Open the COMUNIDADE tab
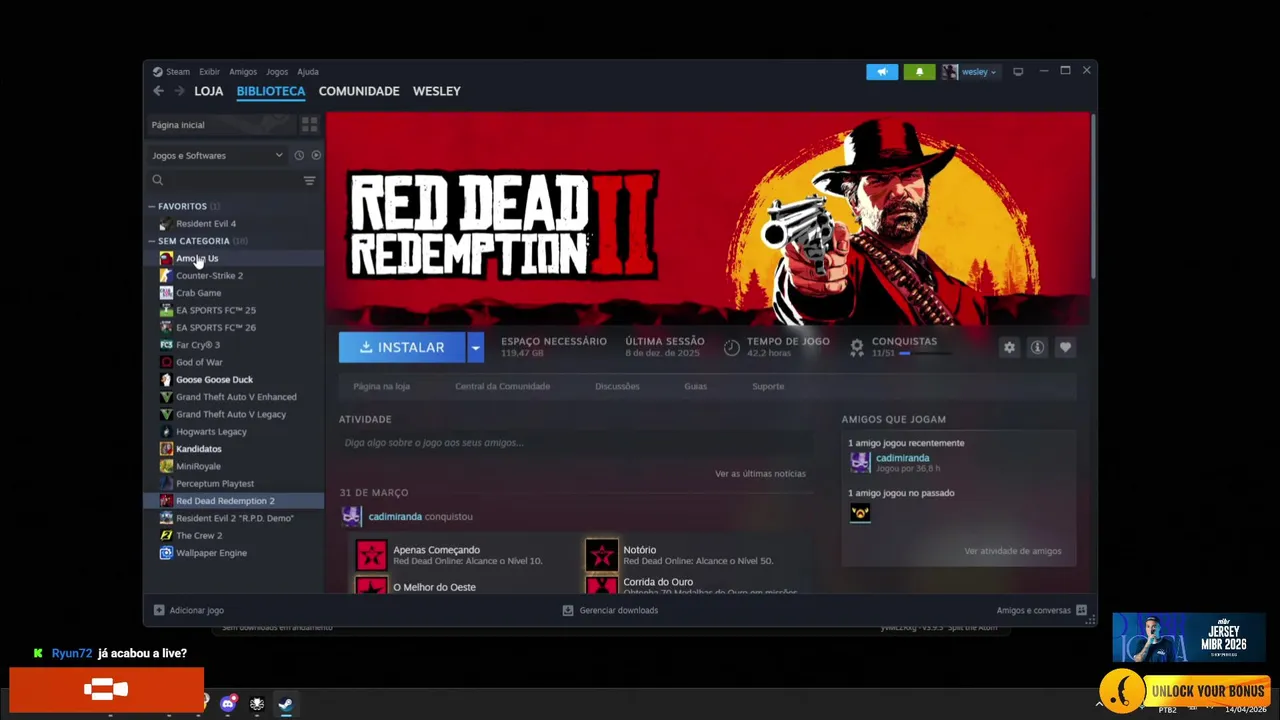This screenshot has width=1280, height=720. (x=359, y=91)
